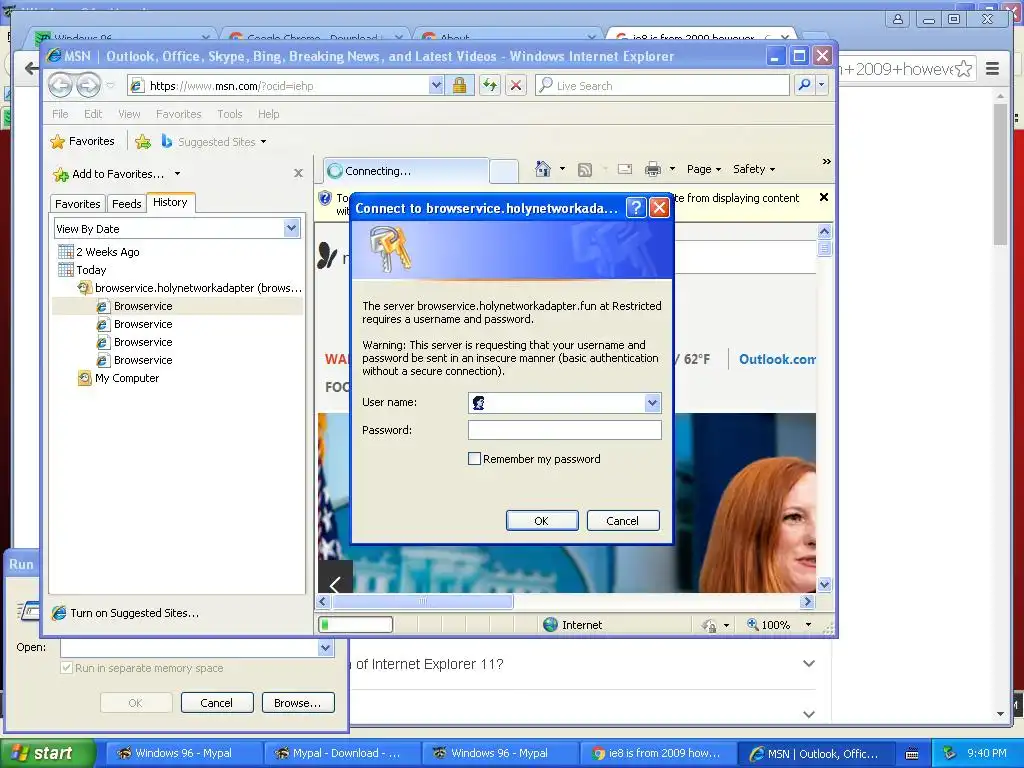Click the chevrons to show more commands
1024x768 pixels.
827,162
